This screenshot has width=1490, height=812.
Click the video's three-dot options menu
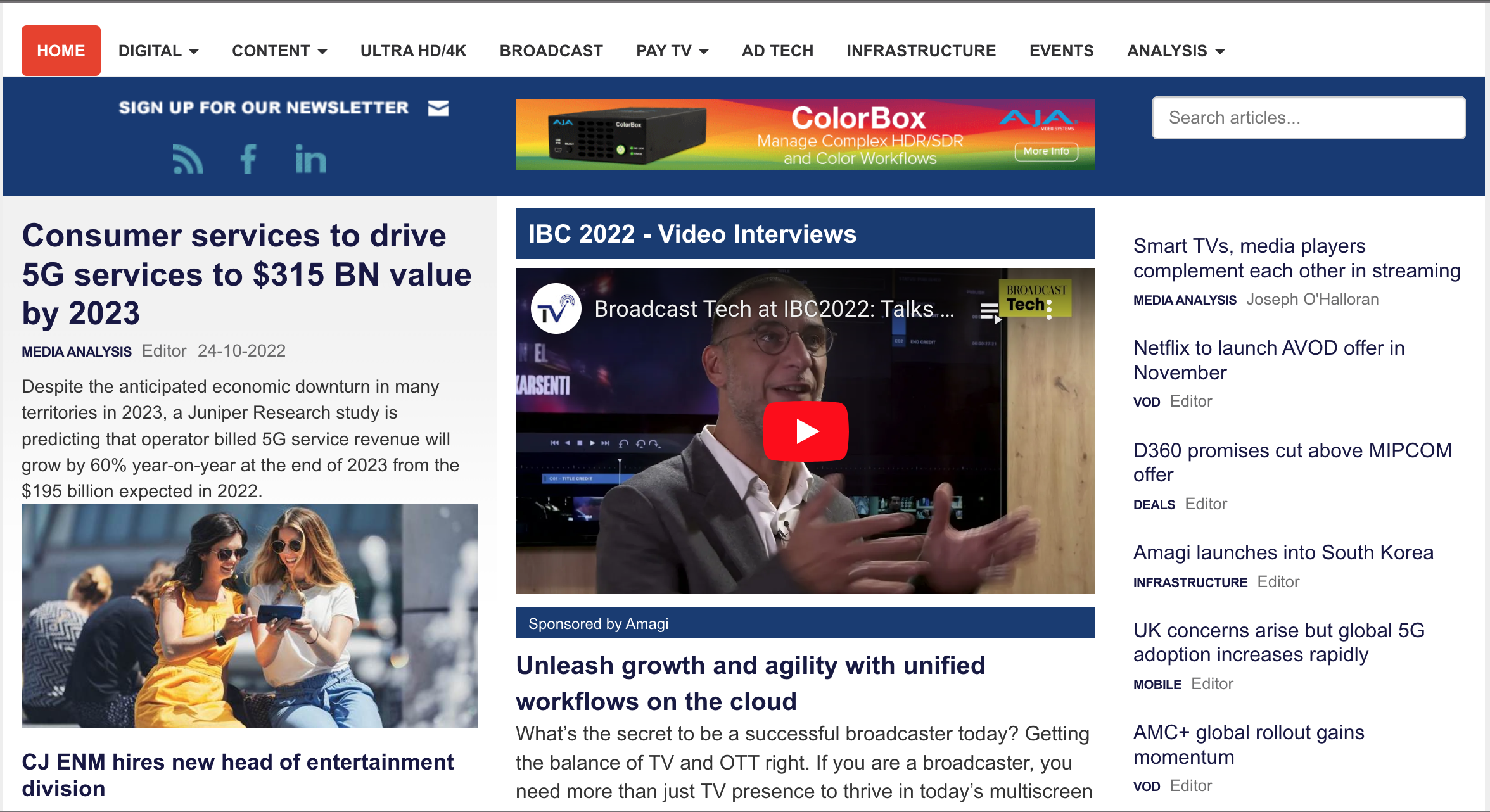point(1049,309)
